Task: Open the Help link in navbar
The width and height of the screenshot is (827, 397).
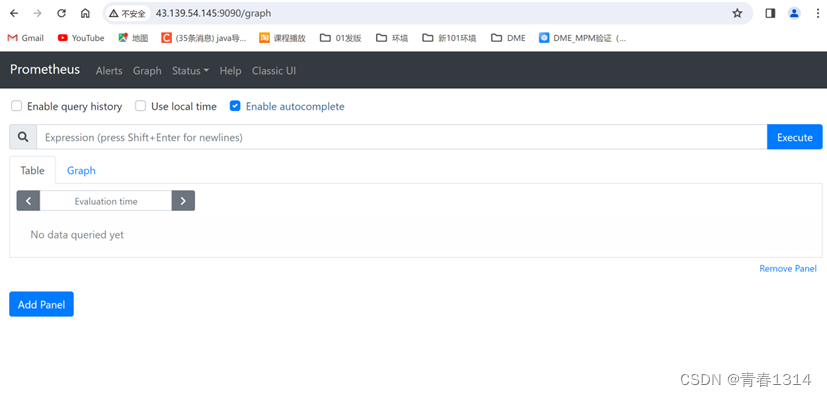Action: (x=230, y=71)
